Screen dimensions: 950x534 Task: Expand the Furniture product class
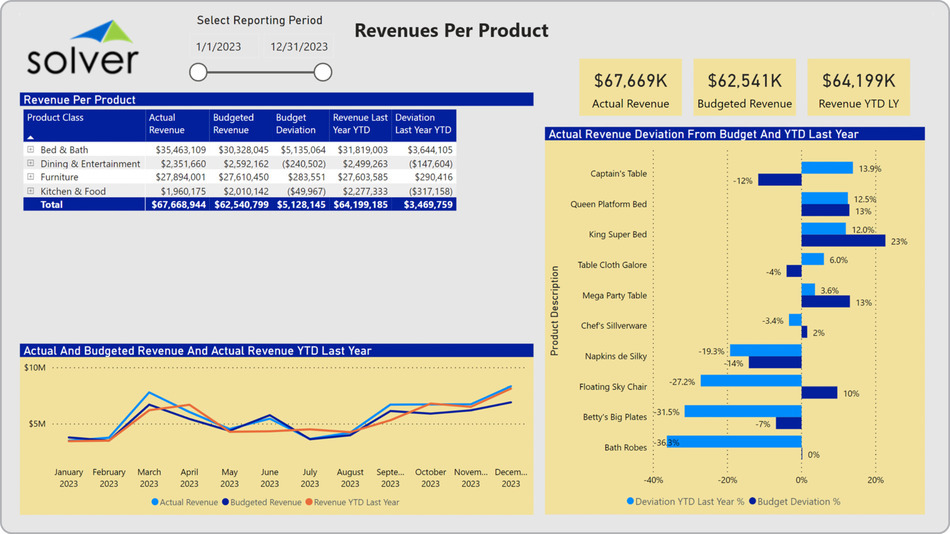[x=31, y=177]
